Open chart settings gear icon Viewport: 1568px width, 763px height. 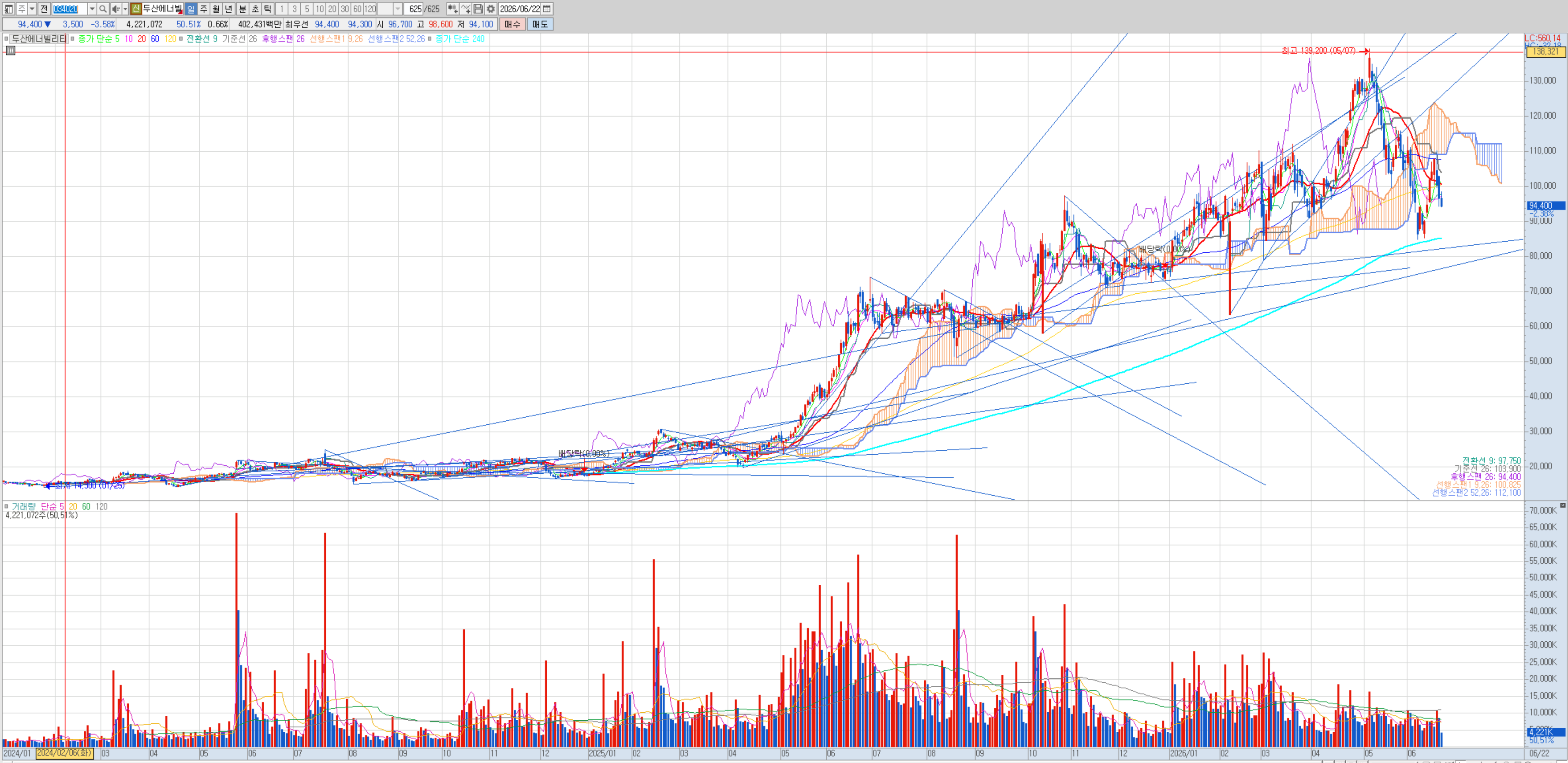pos(491,9)
